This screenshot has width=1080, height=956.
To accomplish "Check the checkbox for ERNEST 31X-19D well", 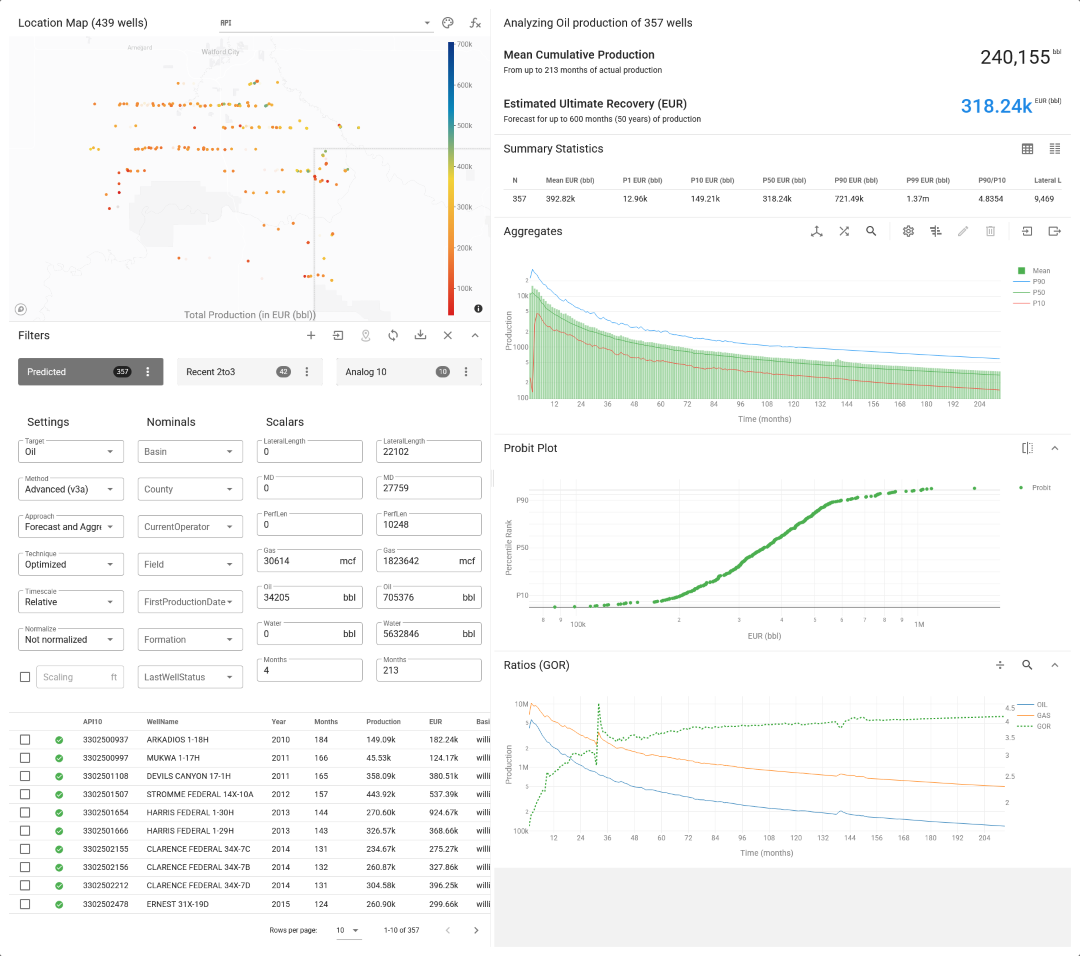I will pos(25,903).
